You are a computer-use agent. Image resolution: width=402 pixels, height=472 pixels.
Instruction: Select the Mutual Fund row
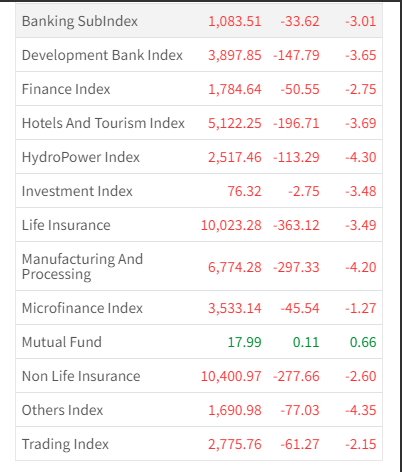coord(199,342)
